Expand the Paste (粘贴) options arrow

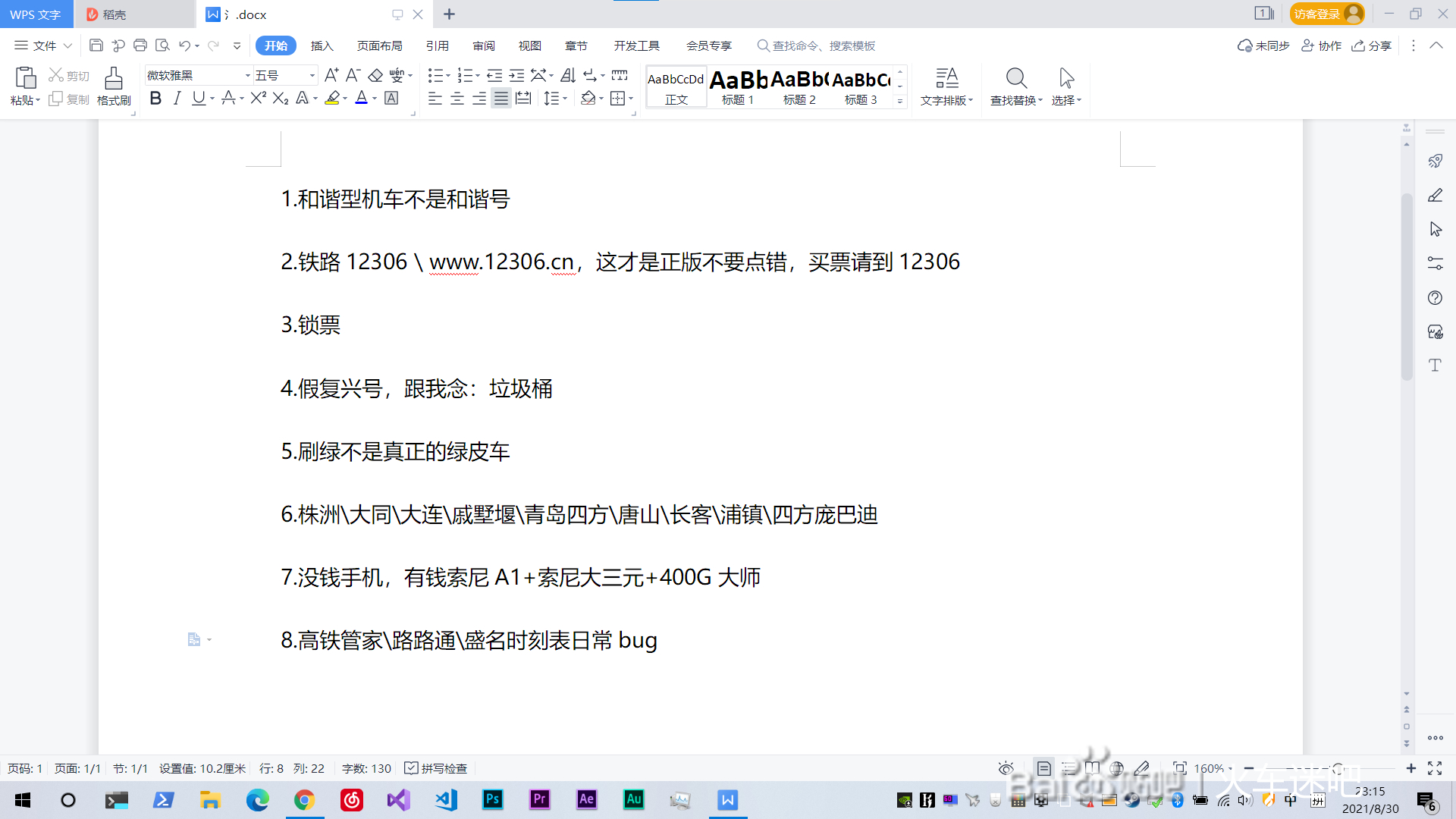point(37,100)
